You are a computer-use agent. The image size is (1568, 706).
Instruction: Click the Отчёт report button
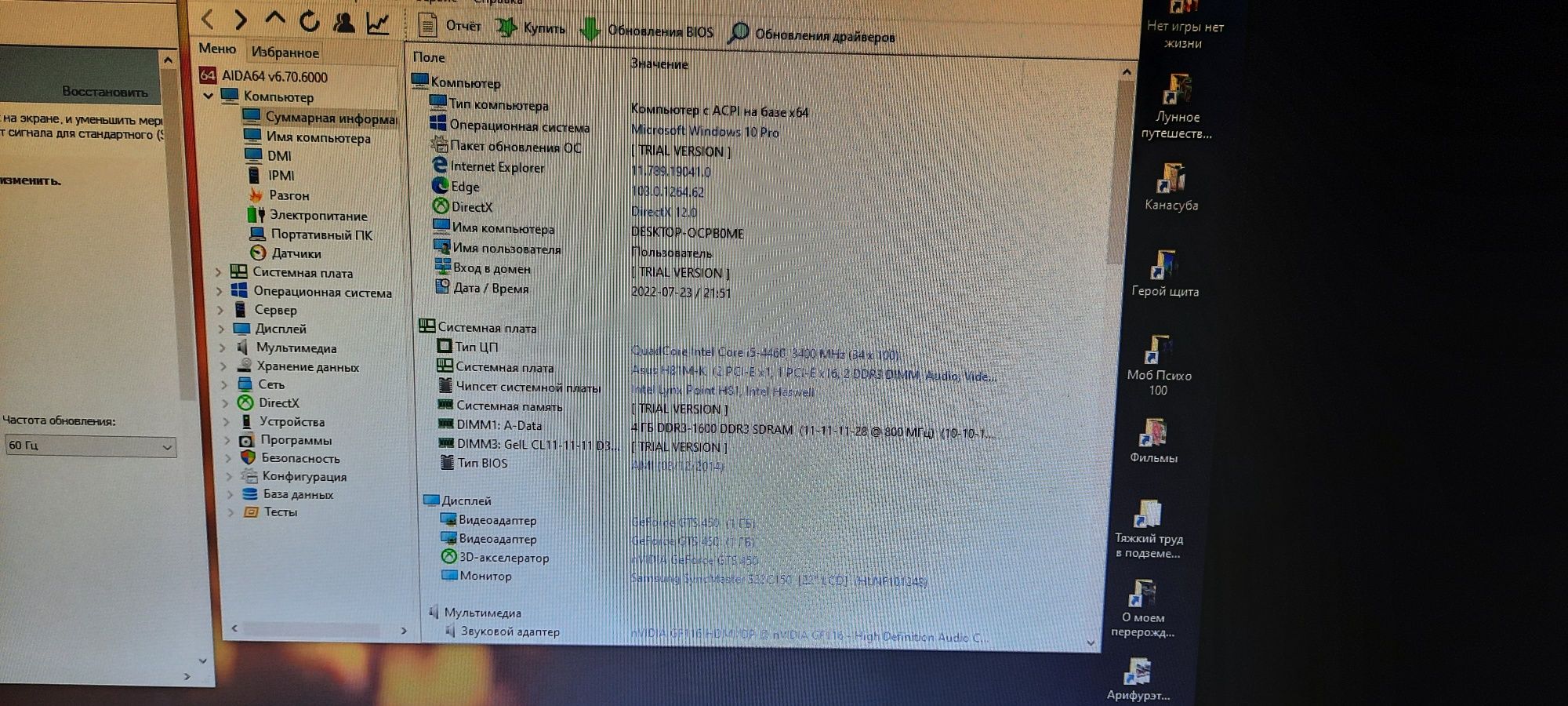[x=449, y=26]
